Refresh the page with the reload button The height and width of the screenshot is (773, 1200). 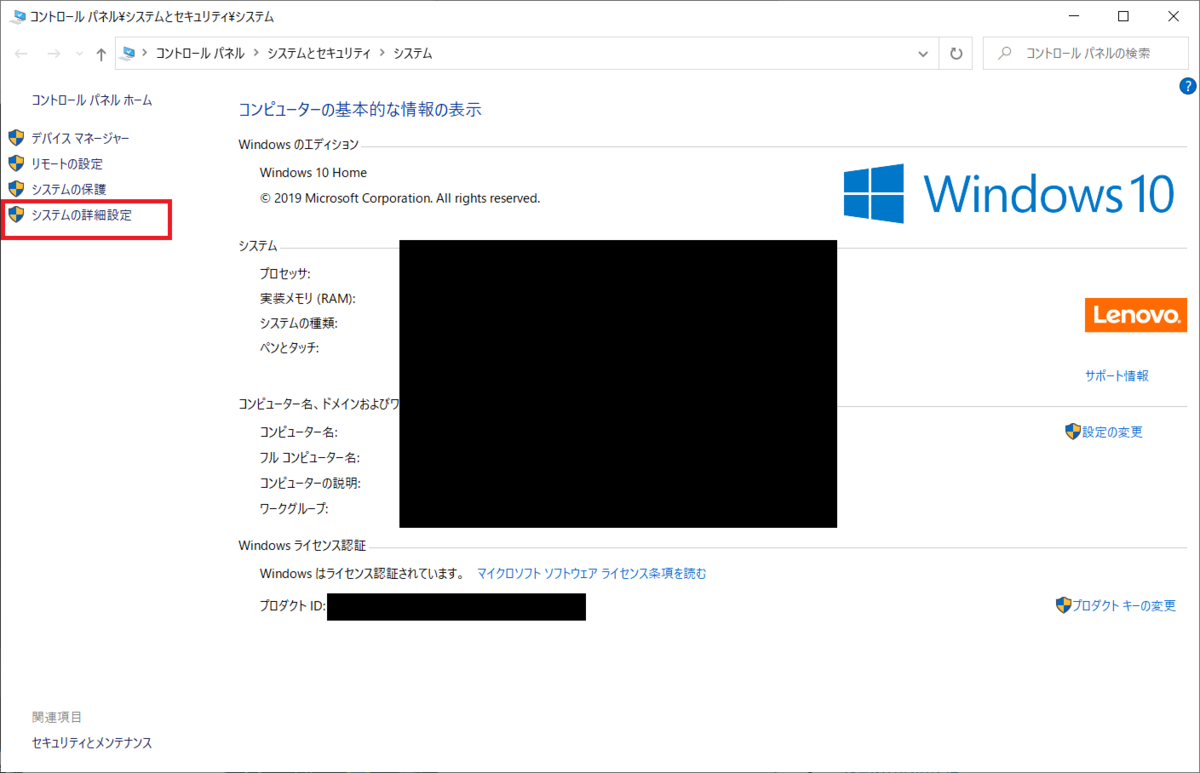click(x=957, y=53)
